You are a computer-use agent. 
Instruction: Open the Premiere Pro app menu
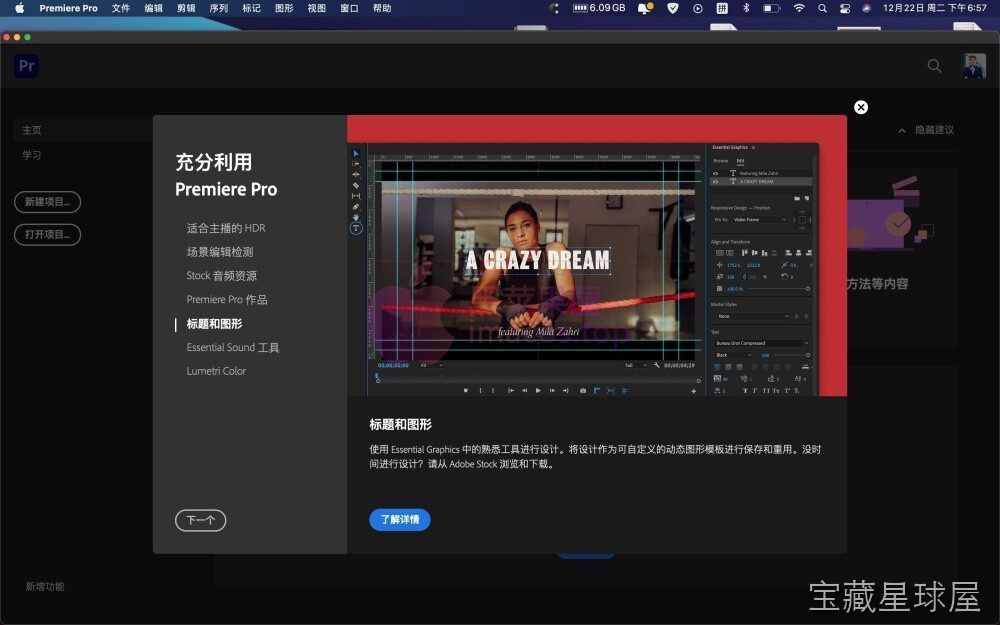(68, 8)
